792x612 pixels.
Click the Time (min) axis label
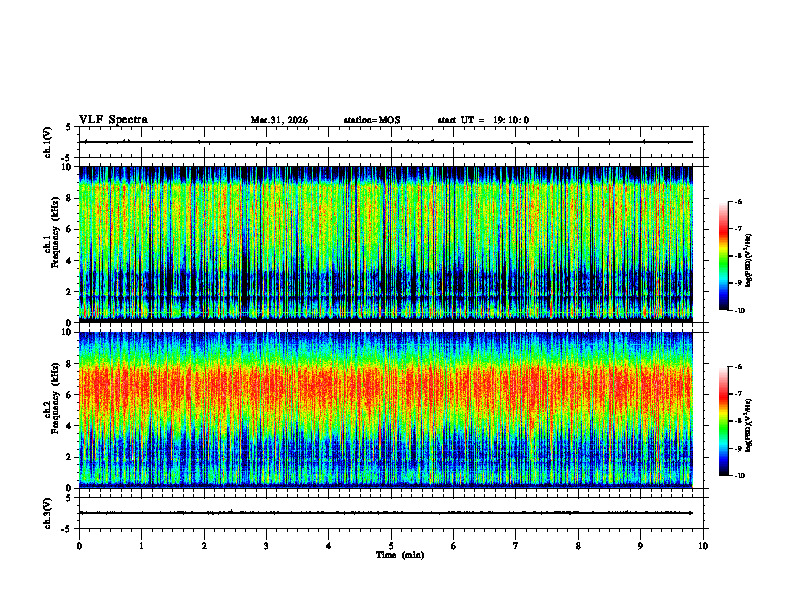click(x=400, y=555)
